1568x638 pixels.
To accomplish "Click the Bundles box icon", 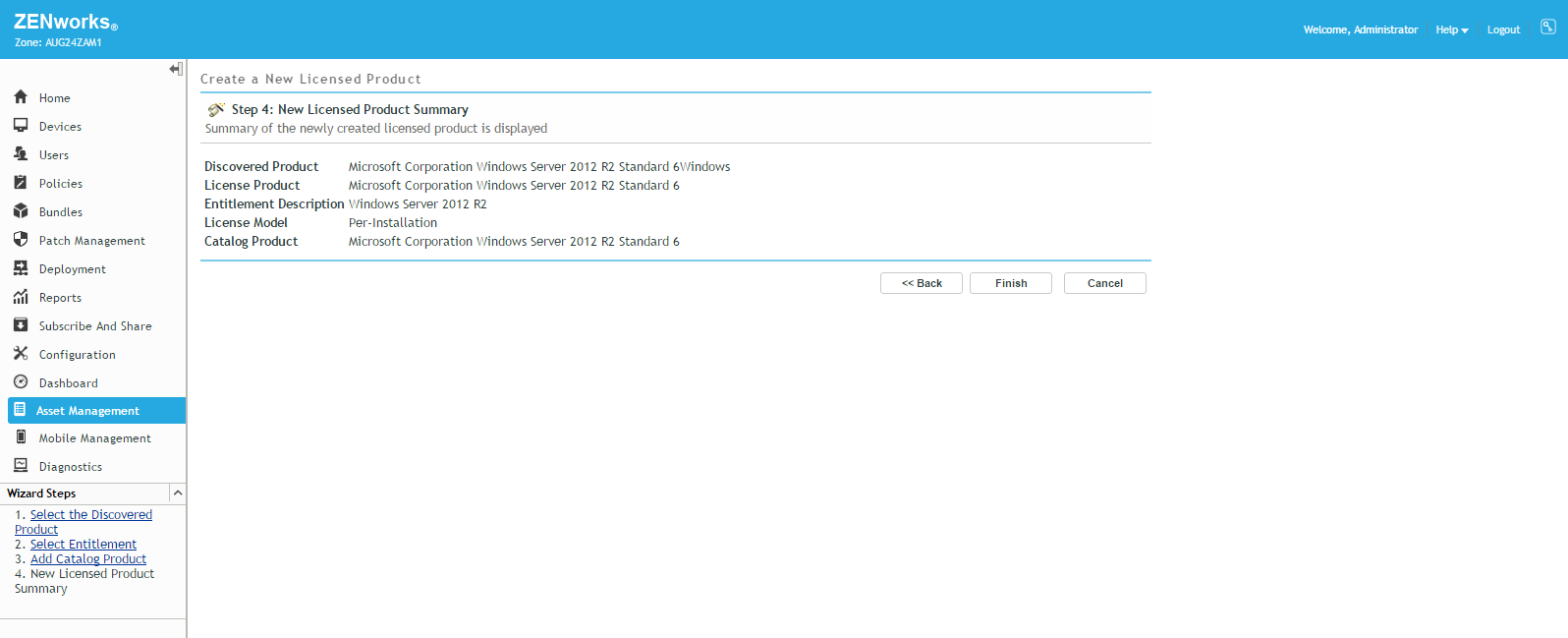I will click(x=21, y=211).
